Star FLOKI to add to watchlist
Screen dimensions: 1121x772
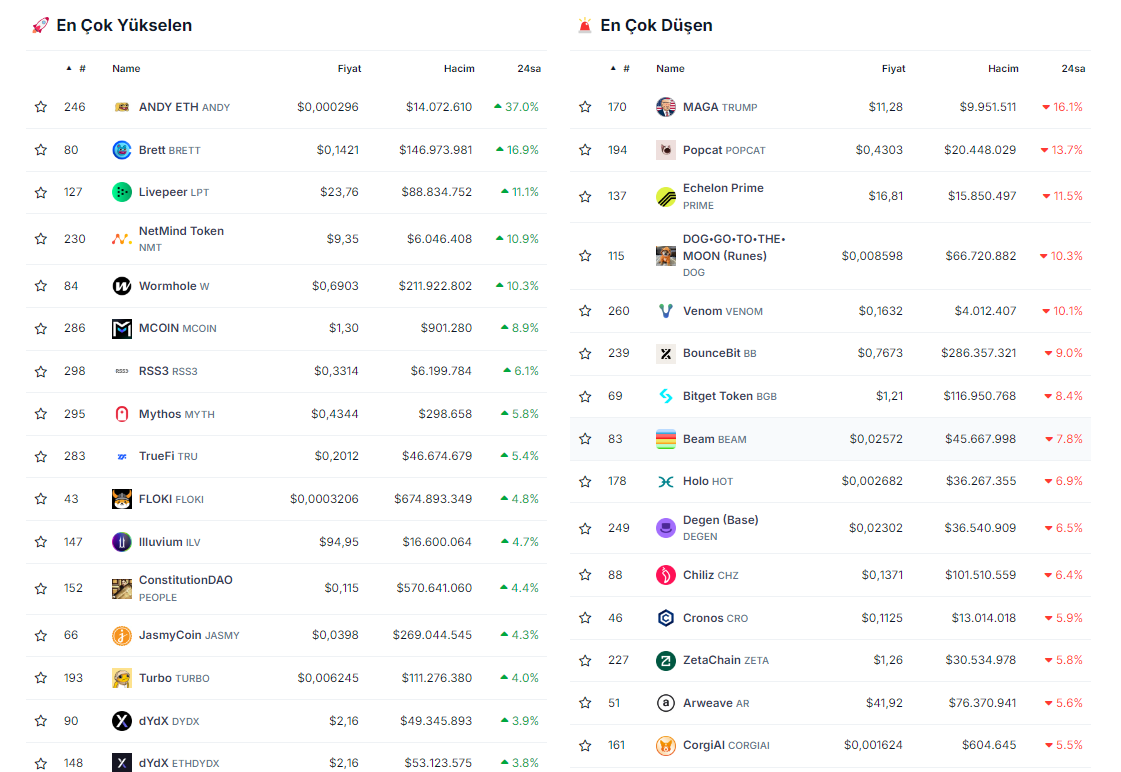(x=41, y=499)
